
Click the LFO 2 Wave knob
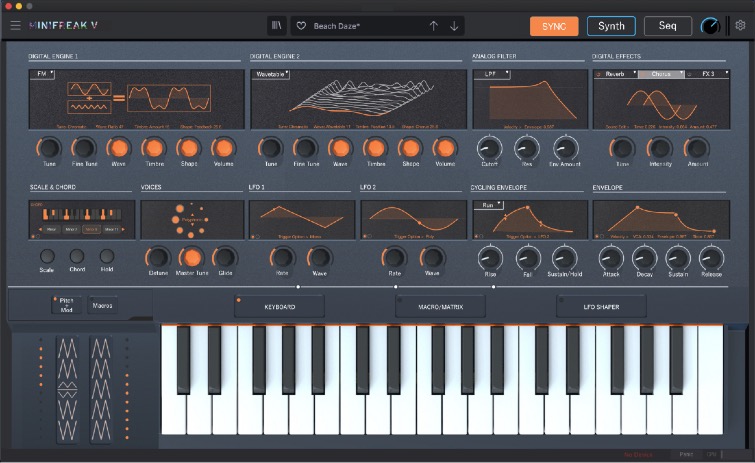pos(432,258)
